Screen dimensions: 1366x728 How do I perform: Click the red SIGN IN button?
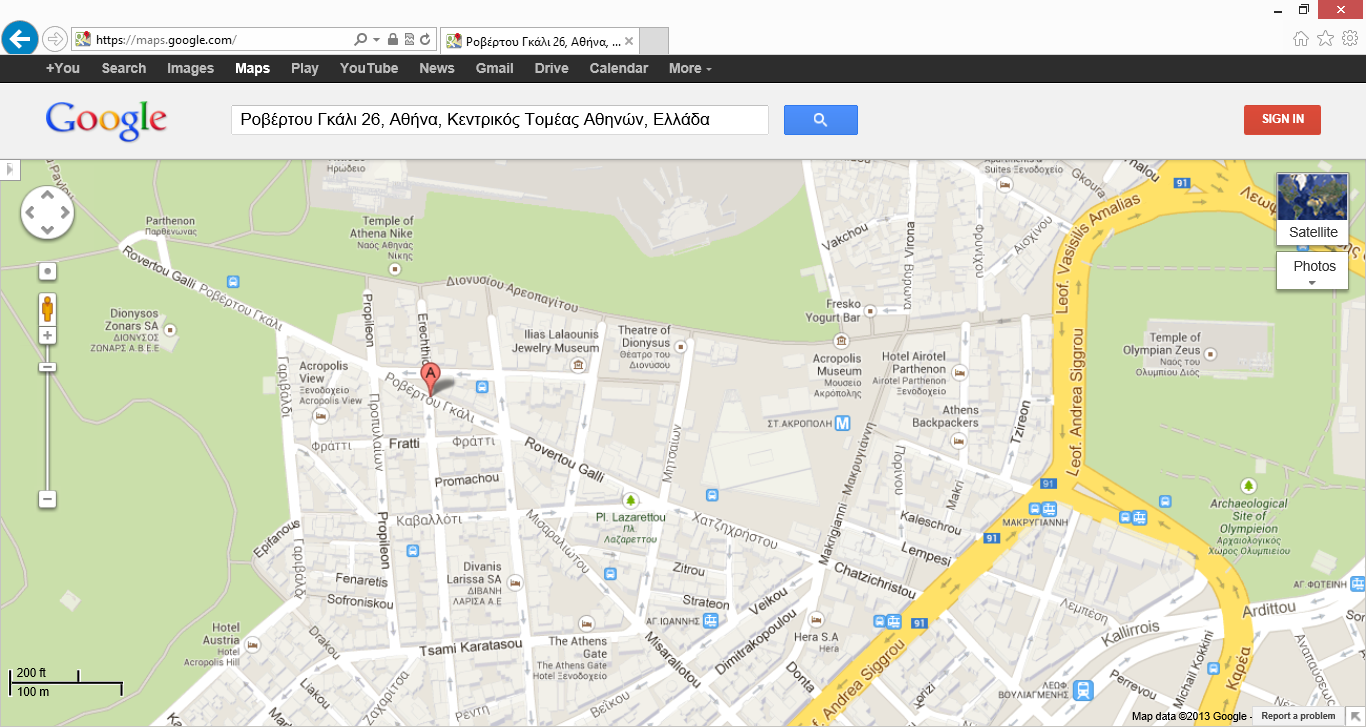1282,119
